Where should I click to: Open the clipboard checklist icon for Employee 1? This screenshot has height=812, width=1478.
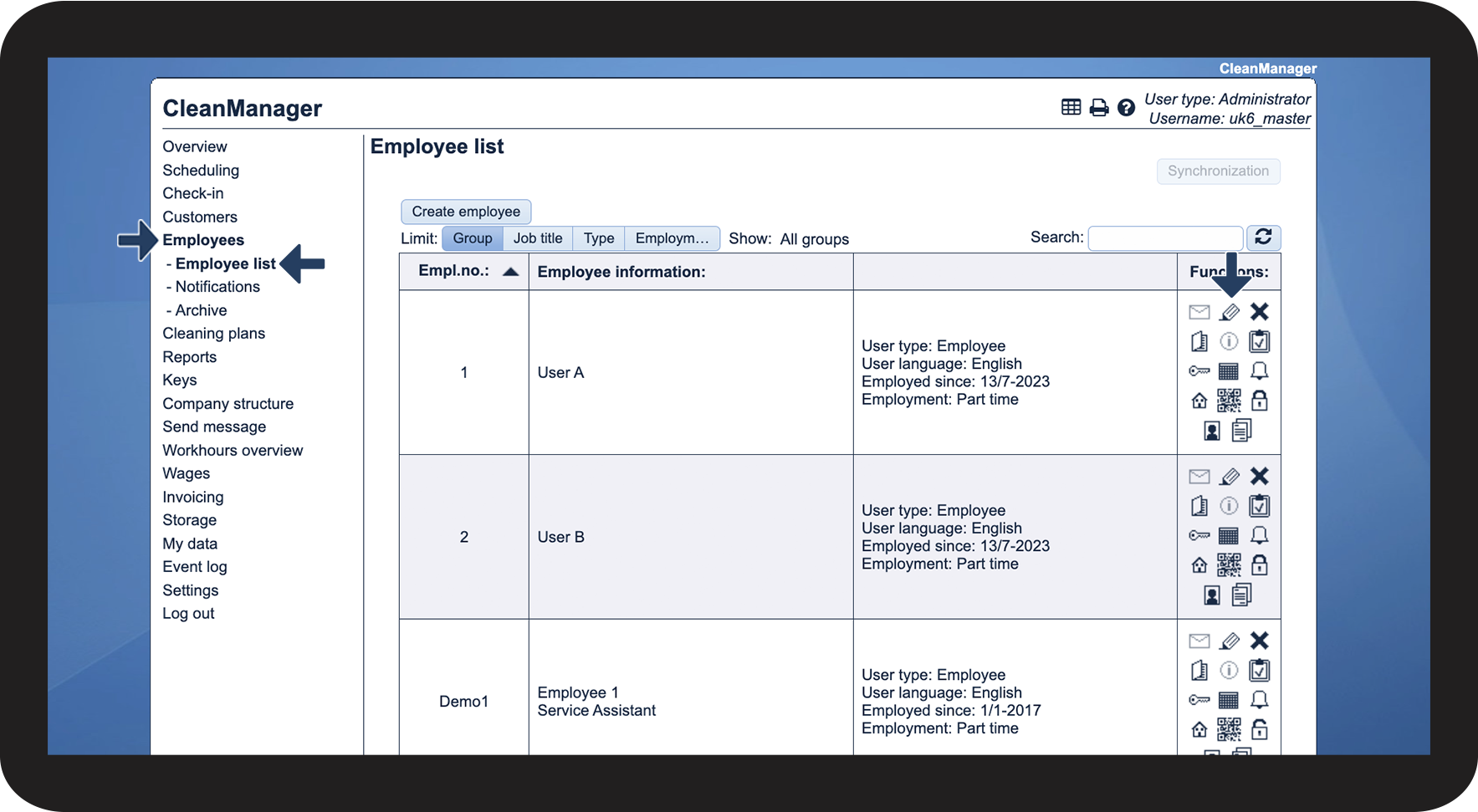1259,671
